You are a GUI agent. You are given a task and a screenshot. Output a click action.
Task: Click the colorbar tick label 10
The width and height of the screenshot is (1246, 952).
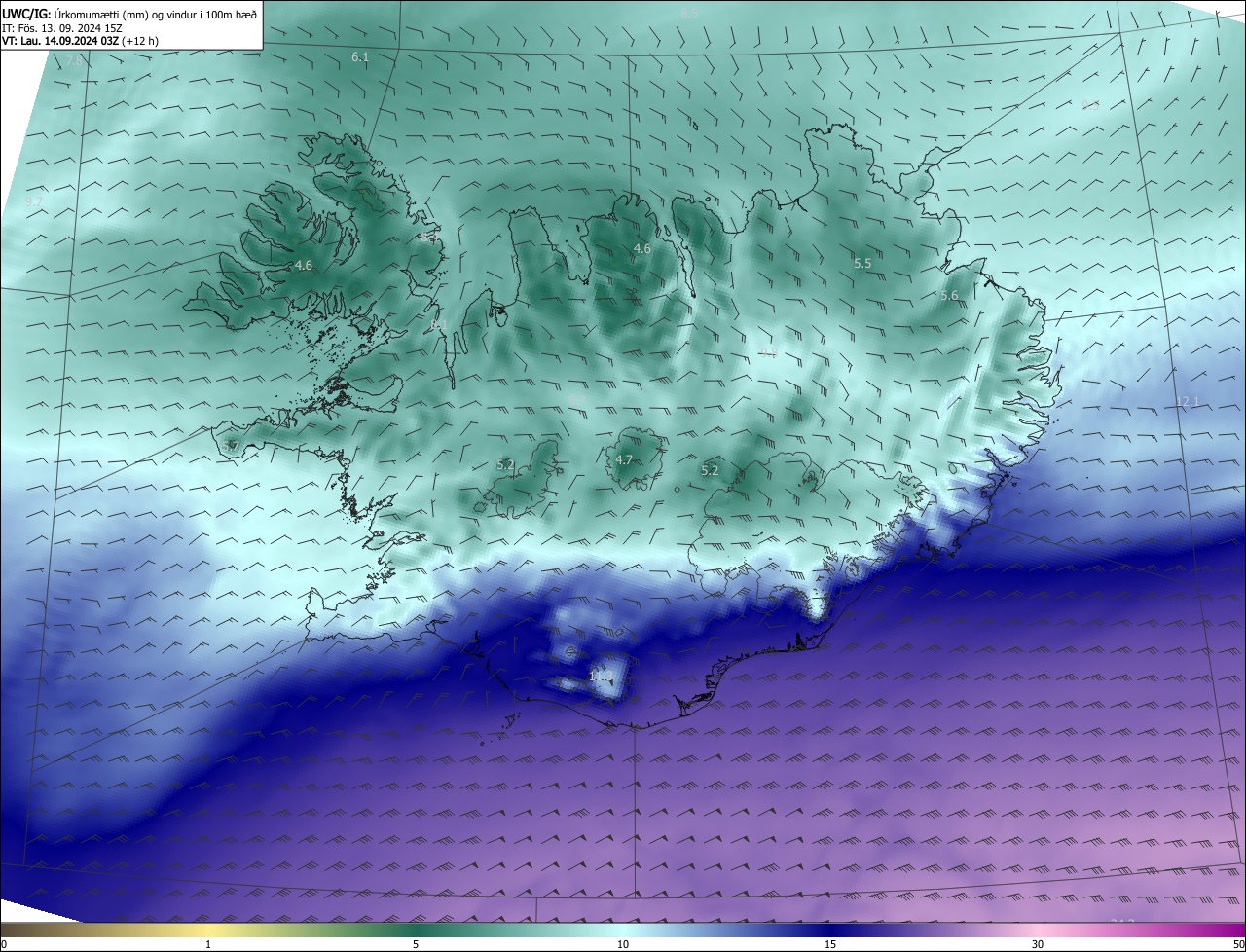coord(623,944)
